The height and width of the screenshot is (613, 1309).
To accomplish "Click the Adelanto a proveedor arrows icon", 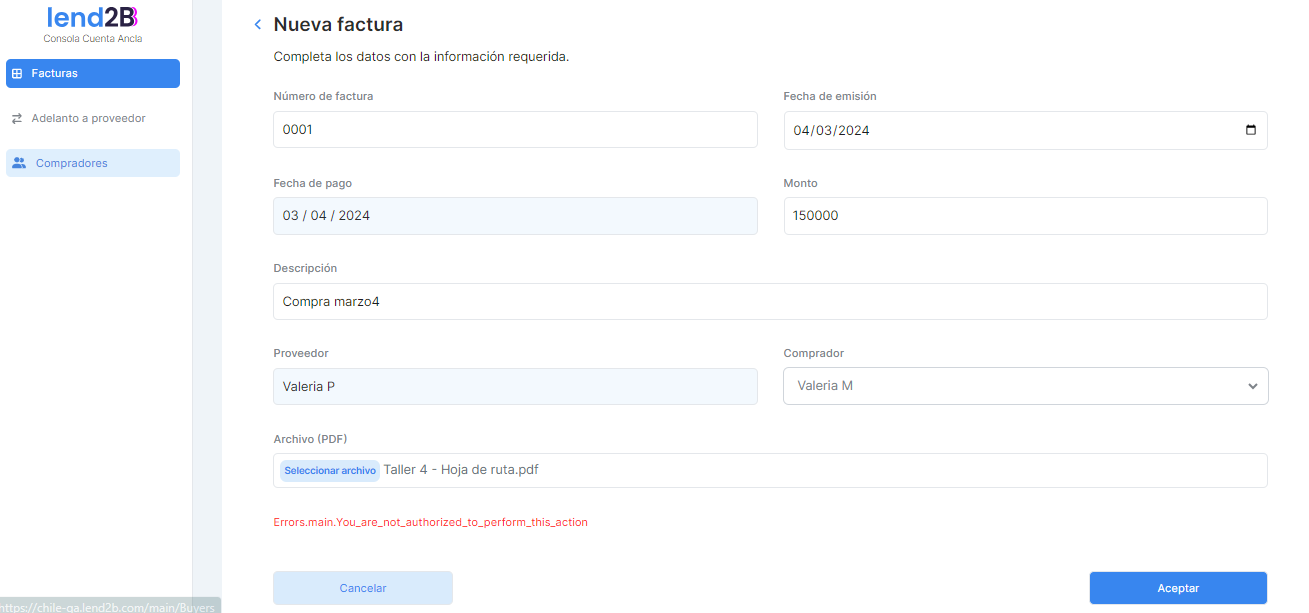I will click(x=17, y=119).
